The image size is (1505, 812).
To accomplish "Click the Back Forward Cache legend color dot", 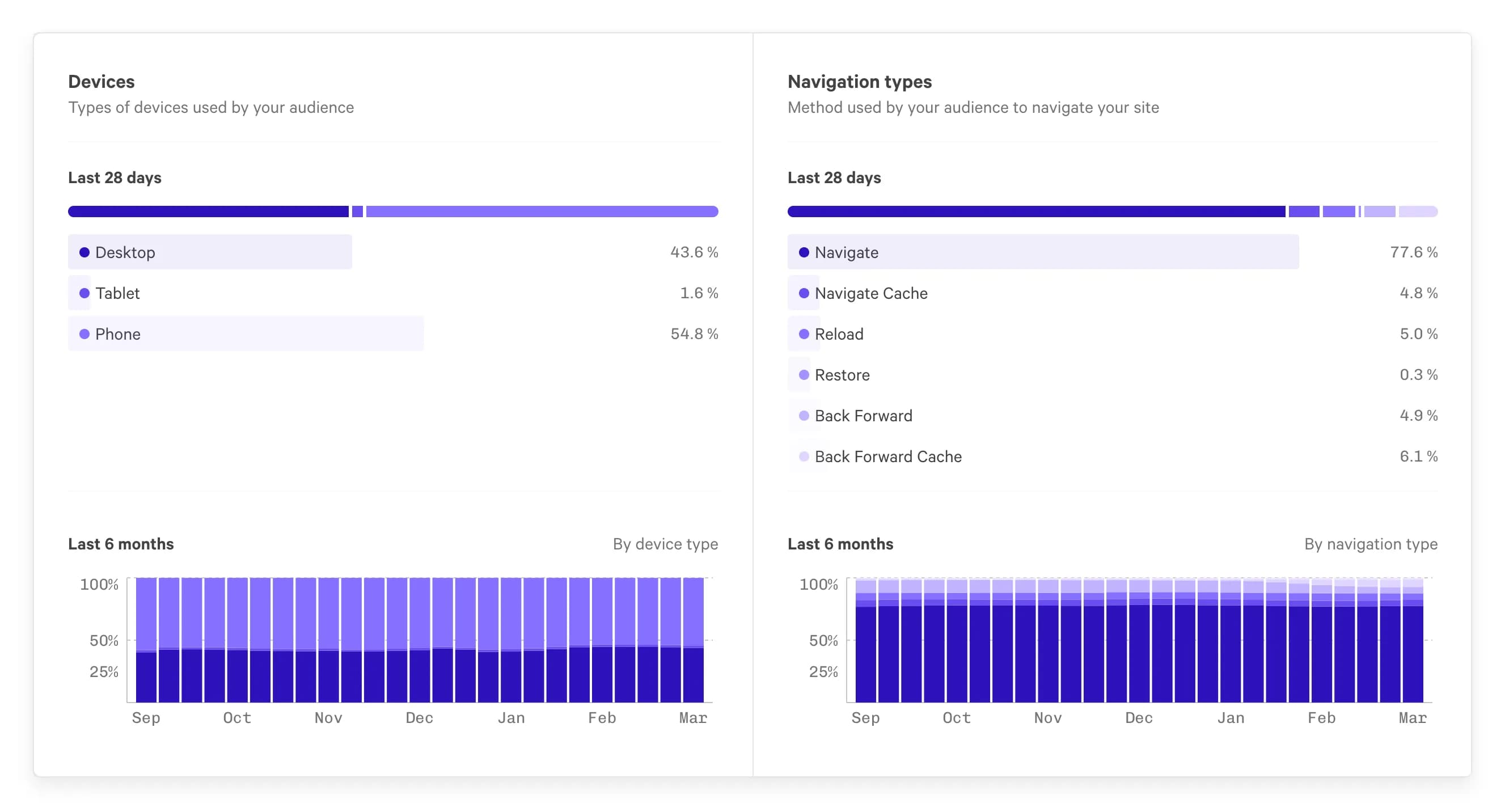I will 805,456.
